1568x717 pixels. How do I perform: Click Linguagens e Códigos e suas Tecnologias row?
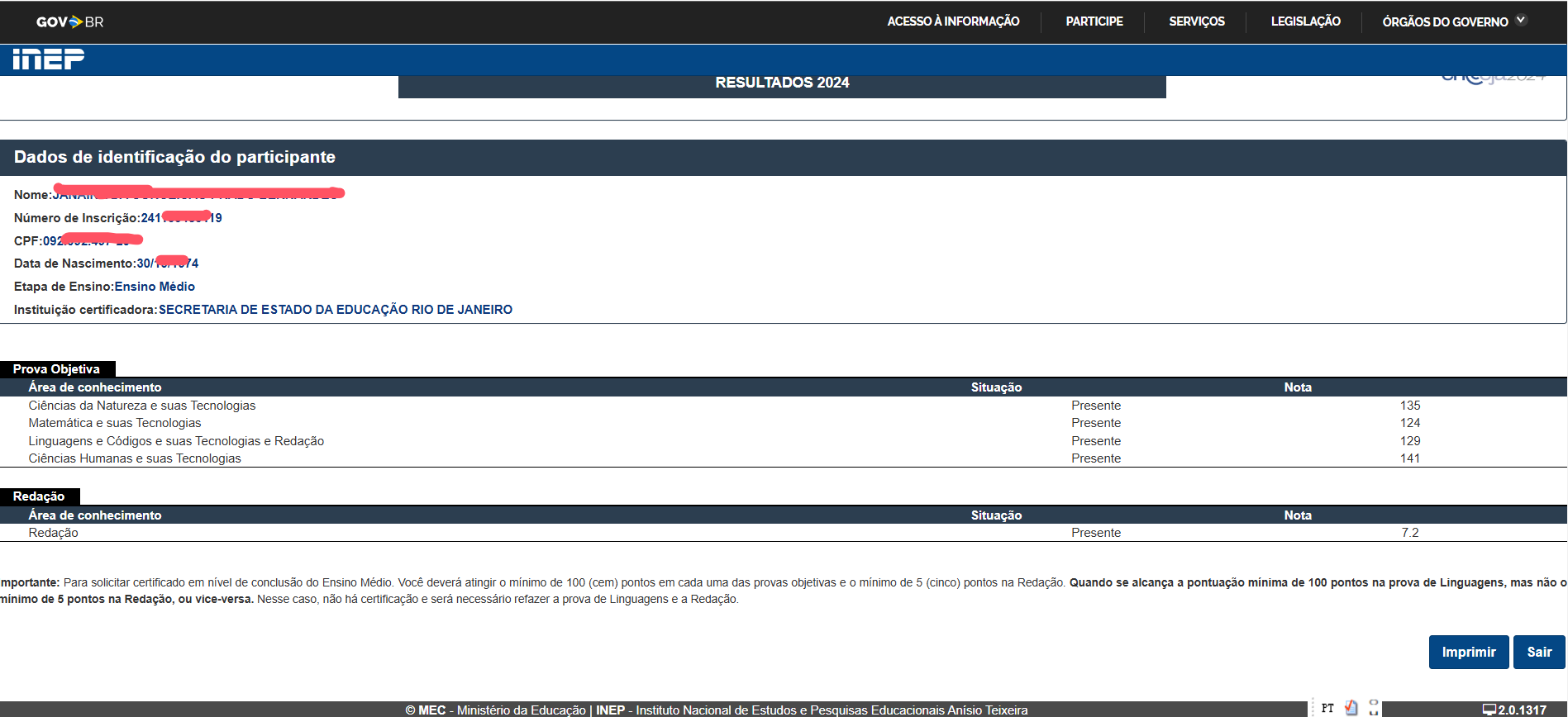coord(783,441)
